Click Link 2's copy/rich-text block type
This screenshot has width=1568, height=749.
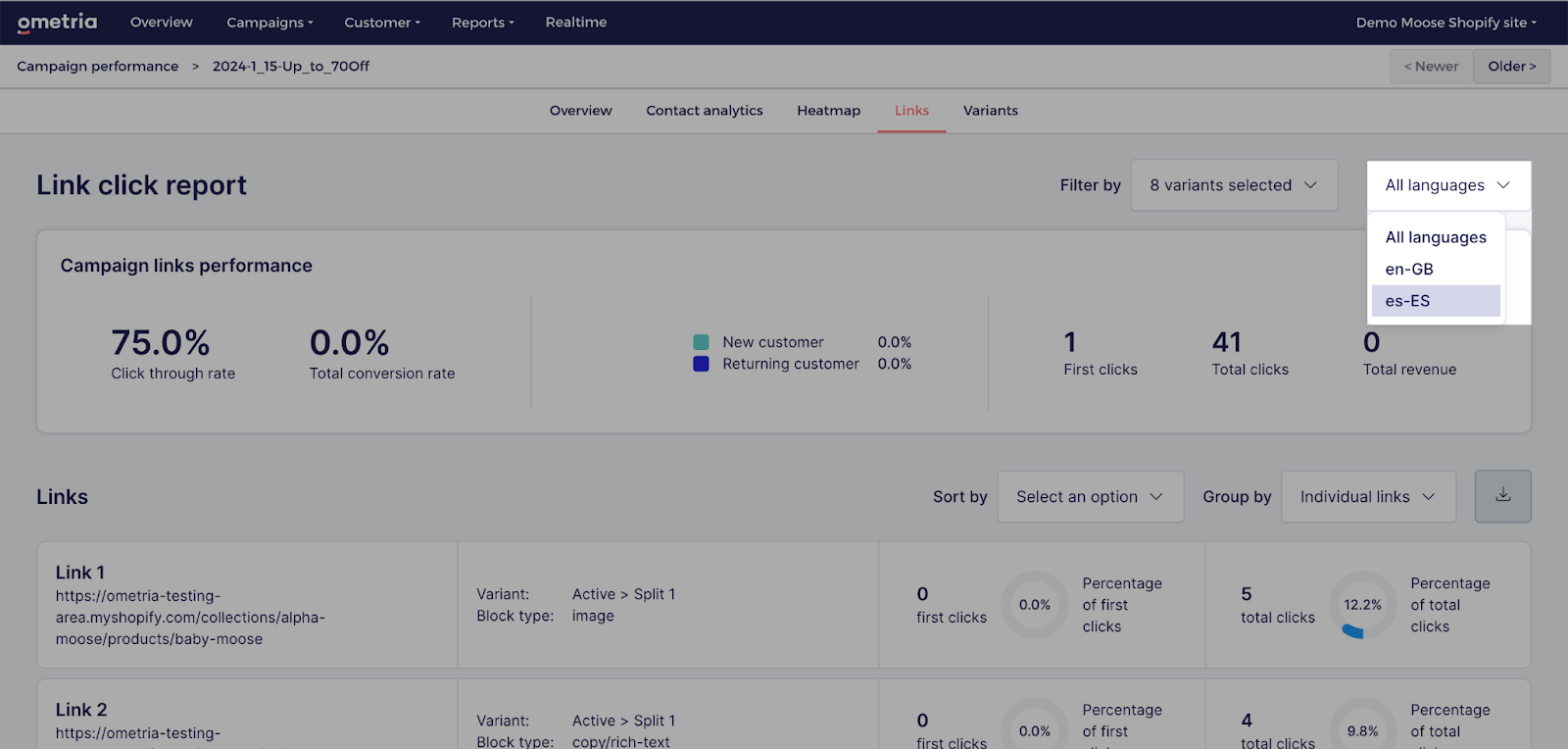click(x=621, y=742)
